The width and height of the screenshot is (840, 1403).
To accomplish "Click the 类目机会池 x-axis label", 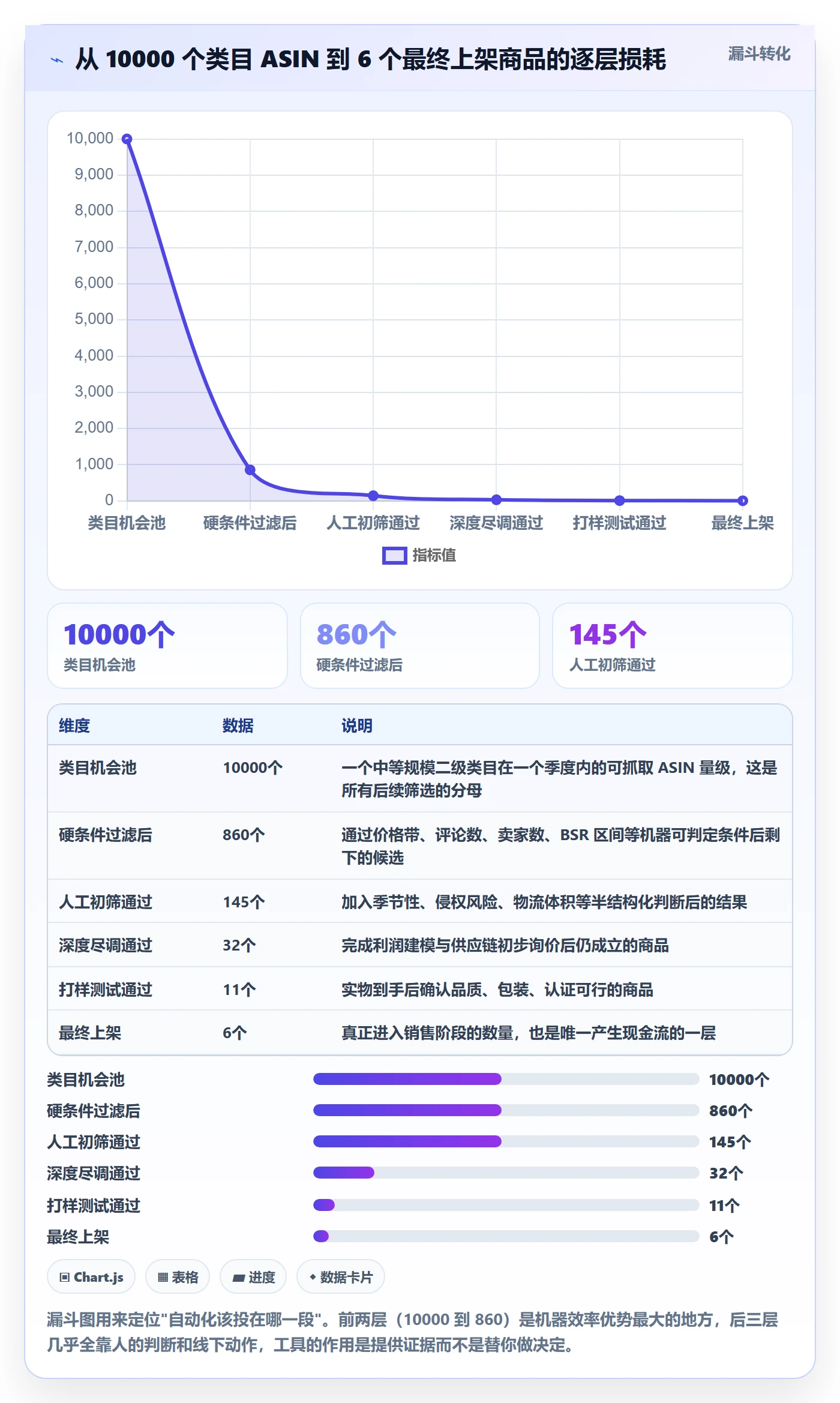I will (127, 523).
